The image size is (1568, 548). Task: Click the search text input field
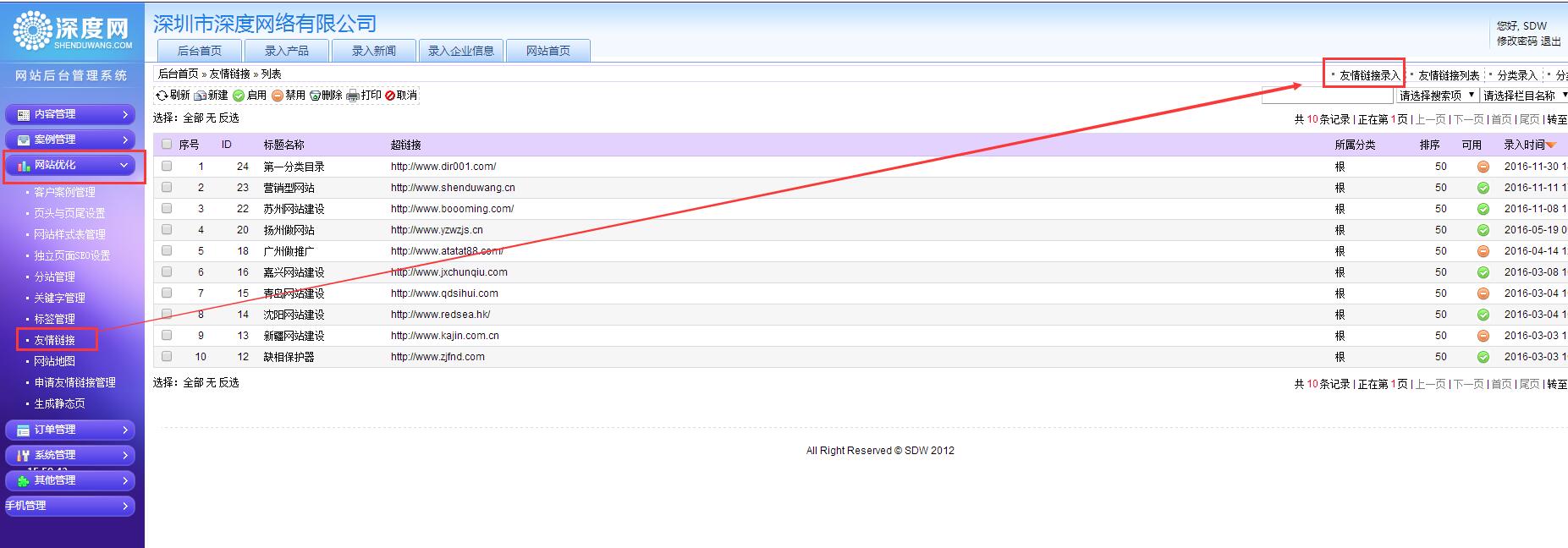[1326, 96]
